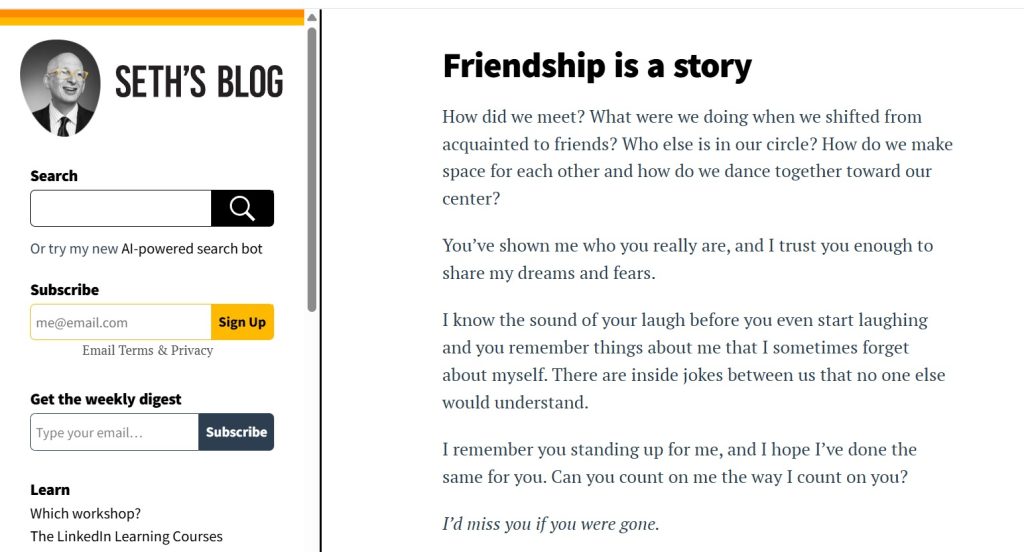The image size is (1024, 552).
Task: Open the Seth's Blog logo text
Action: pos(199,83)
